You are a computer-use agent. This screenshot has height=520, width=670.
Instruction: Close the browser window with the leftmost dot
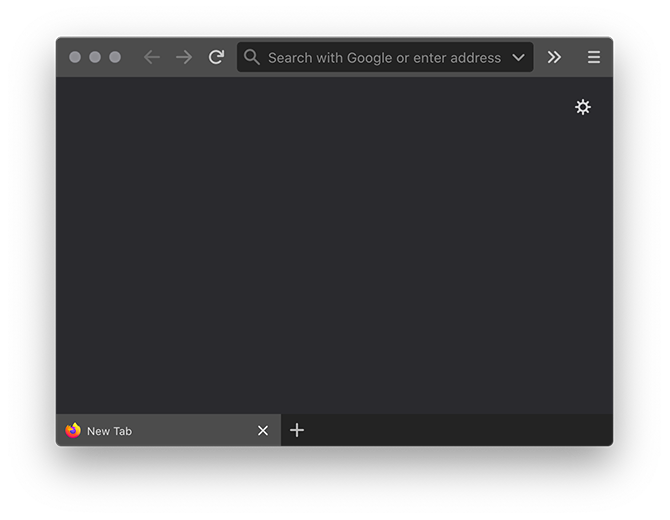75,57
